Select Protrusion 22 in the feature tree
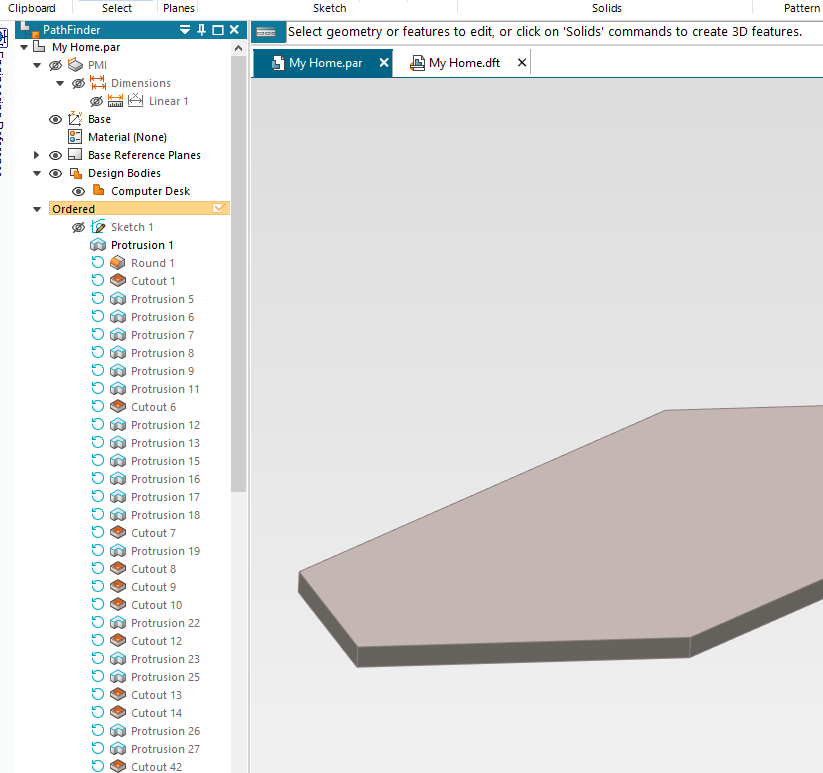 165,623
